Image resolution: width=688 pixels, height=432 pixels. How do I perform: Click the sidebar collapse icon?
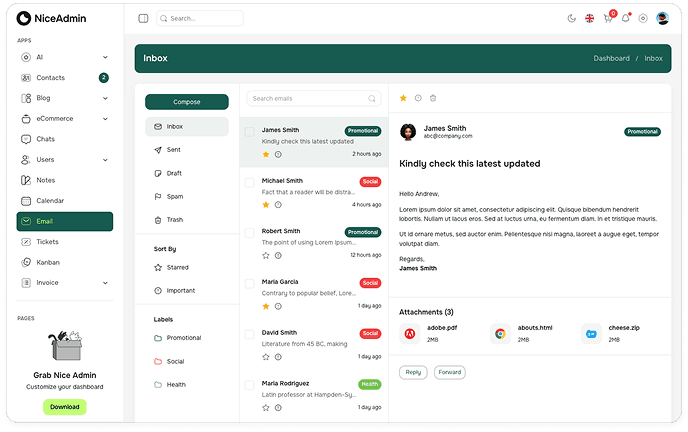tap(143, 18)
